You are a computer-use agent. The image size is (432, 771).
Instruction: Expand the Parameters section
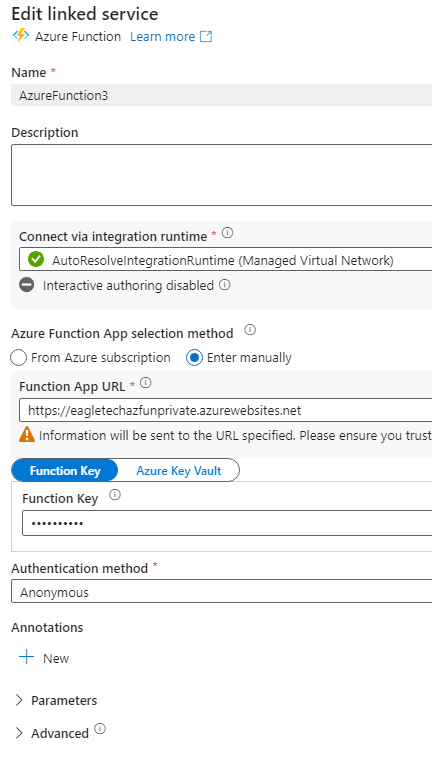point(57,700)
